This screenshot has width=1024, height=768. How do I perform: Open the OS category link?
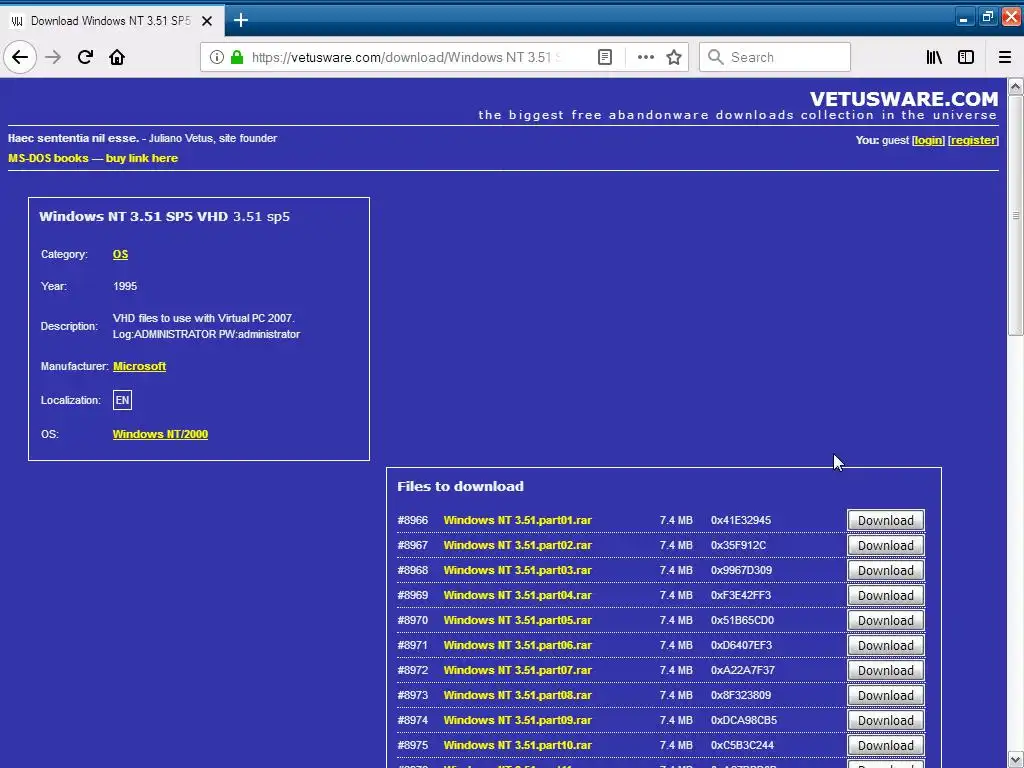(x=120, y=254)
